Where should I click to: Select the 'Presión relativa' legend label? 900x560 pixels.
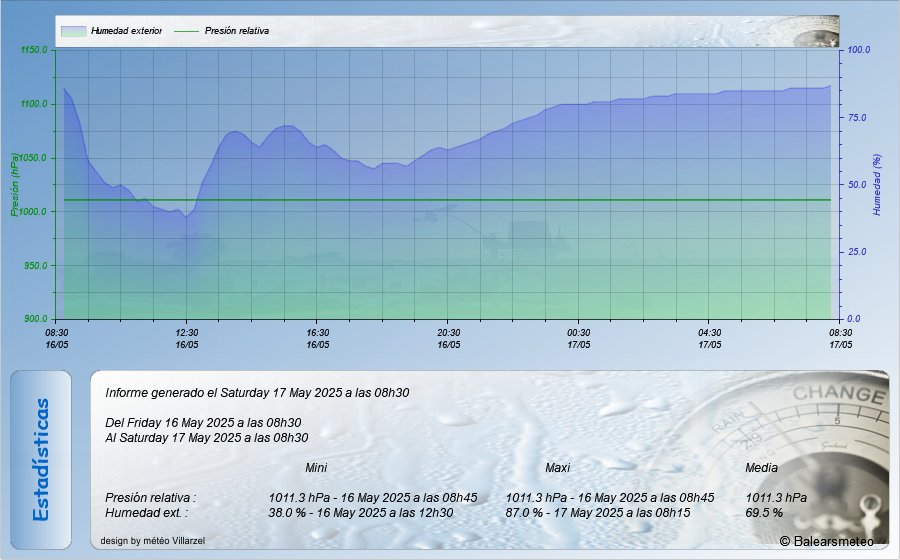(x=237, y=31)
